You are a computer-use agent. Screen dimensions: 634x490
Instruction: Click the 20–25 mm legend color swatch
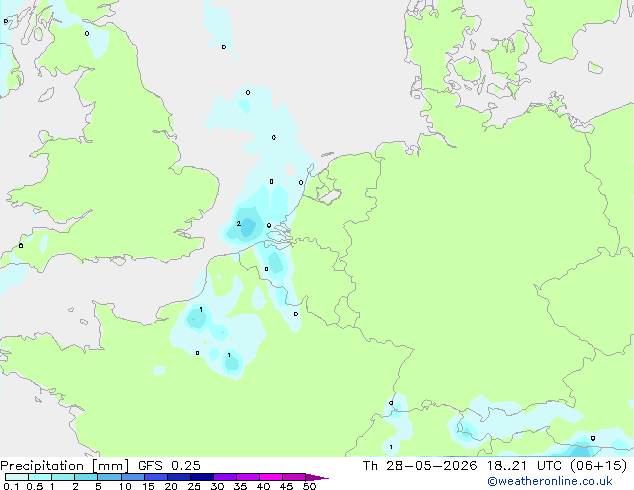[x=178, y=477]
